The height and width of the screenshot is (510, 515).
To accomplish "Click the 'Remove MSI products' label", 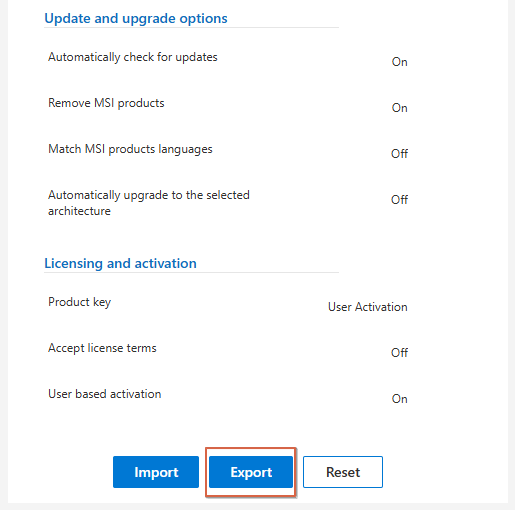I will tap(106, 103).
